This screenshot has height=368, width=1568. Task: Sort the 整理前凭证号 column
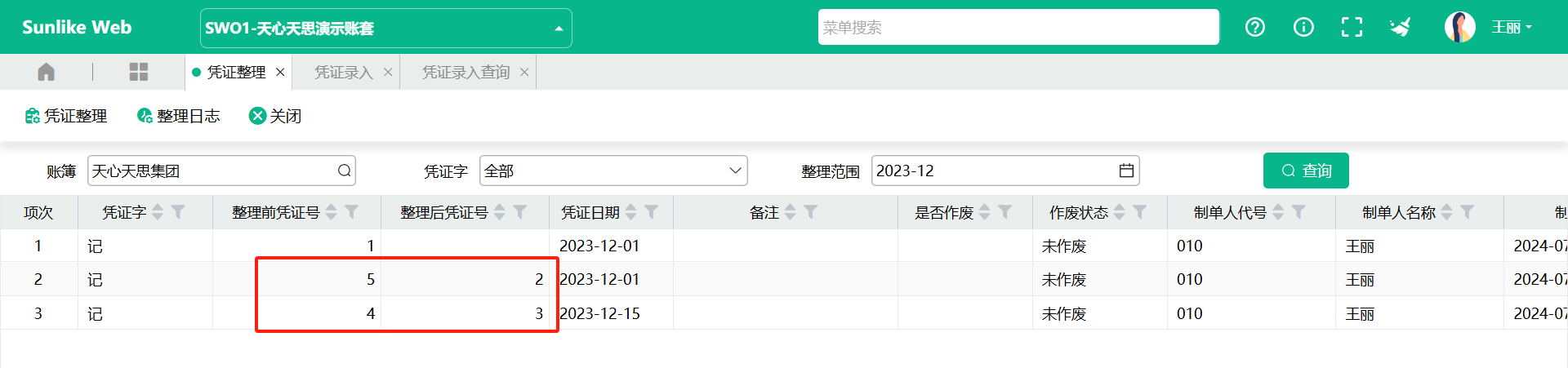[331, 212]
